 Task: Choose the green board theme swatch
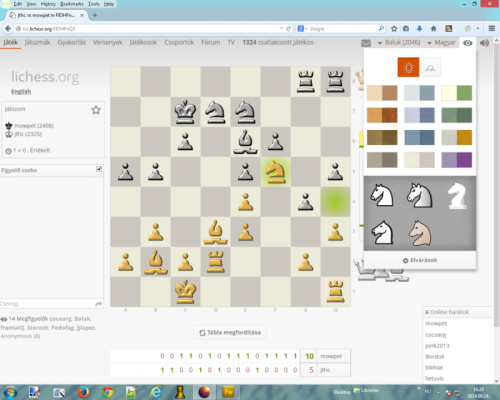457,93
